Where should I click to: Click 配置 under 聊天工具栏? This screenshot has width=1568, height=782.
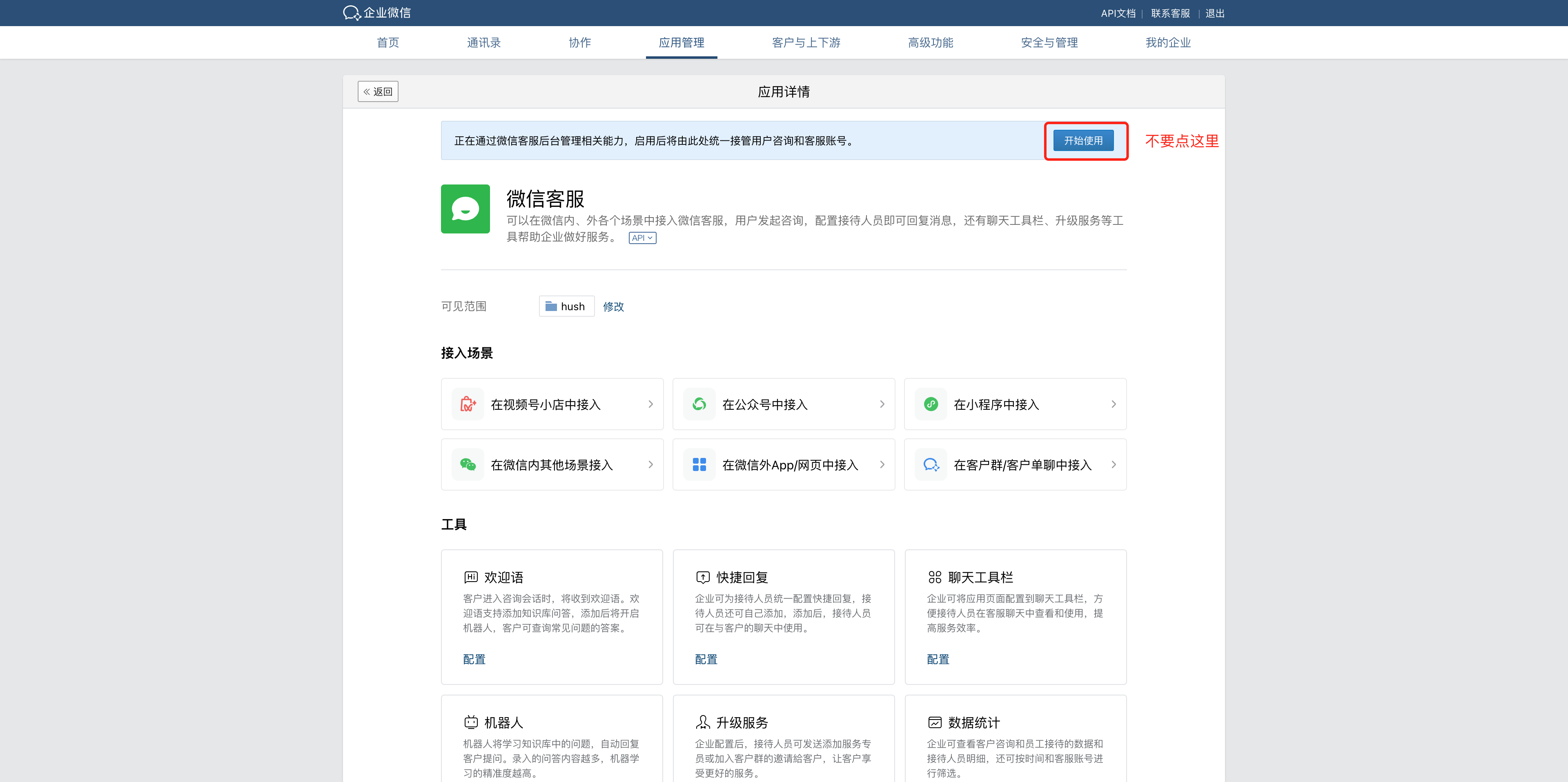[x=938, y=659]
